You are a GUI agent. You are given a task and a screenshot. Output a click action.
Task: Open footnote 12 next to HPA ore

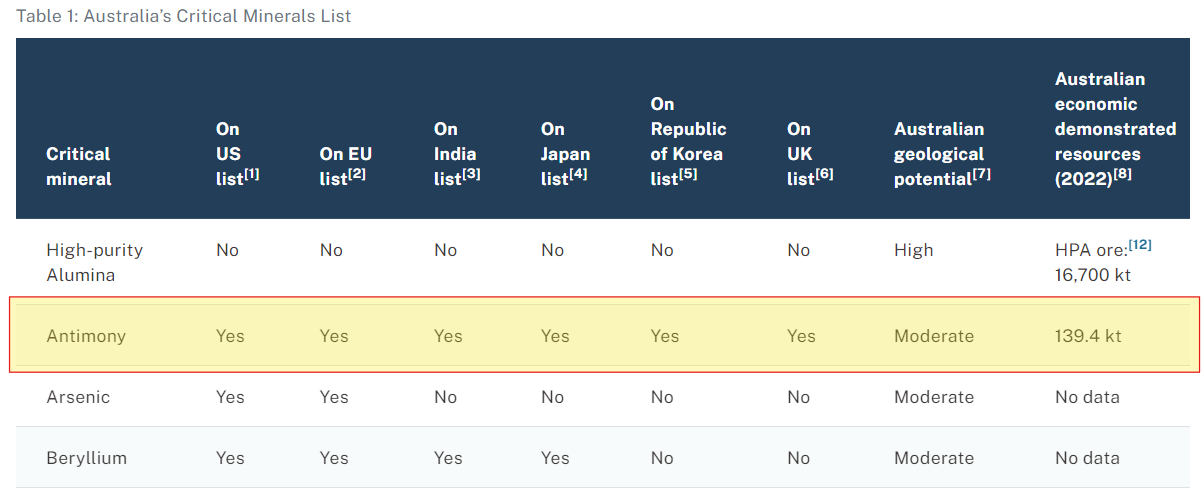tap(1140, 244)
